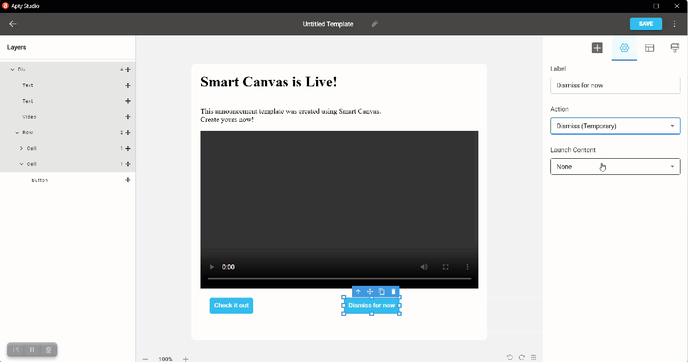Open the layout panel tab
The width and height of the screenshot is (688, 362).
coord(649,48)
